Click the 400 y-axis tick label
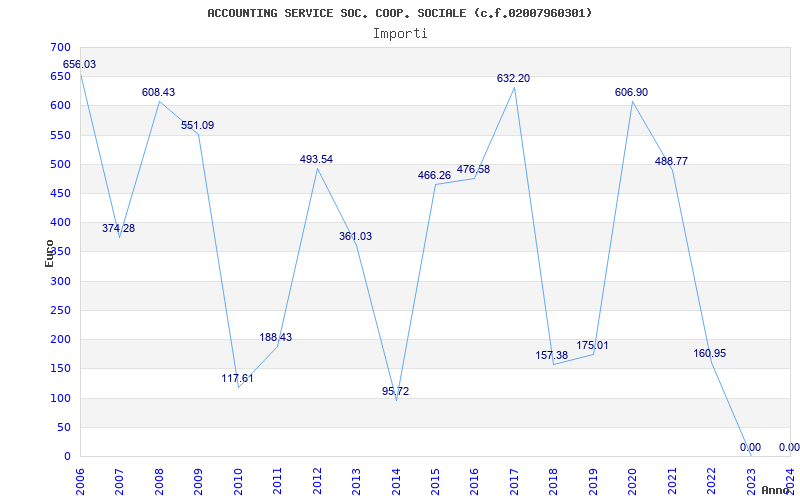The height and width of the screenshot is (500, 800). tap(60, 222)
